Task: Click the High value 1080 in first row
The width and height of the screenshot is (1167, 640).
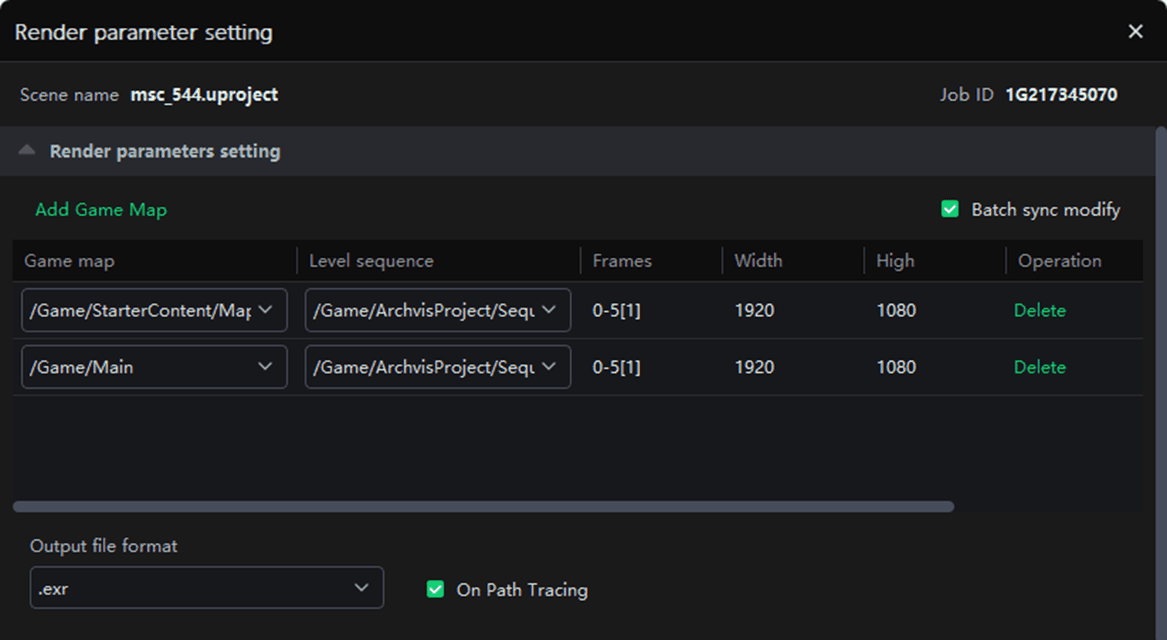Action: (x=896, y=310)
